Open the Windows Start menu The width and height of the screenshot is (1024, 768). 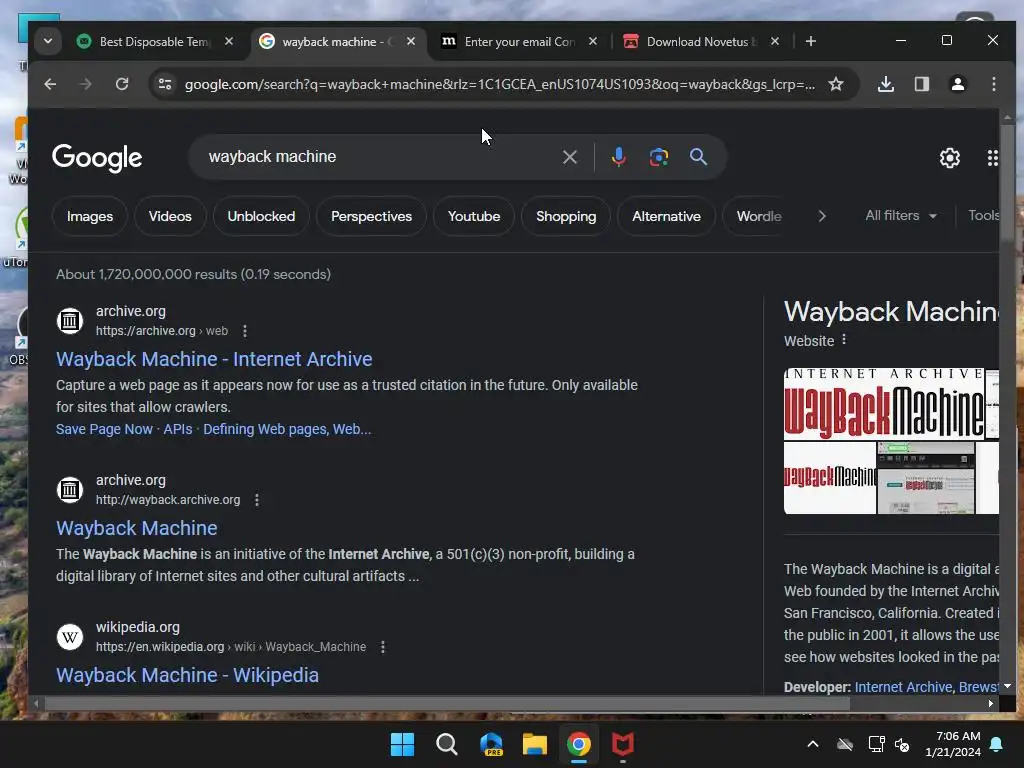(402, 744)
